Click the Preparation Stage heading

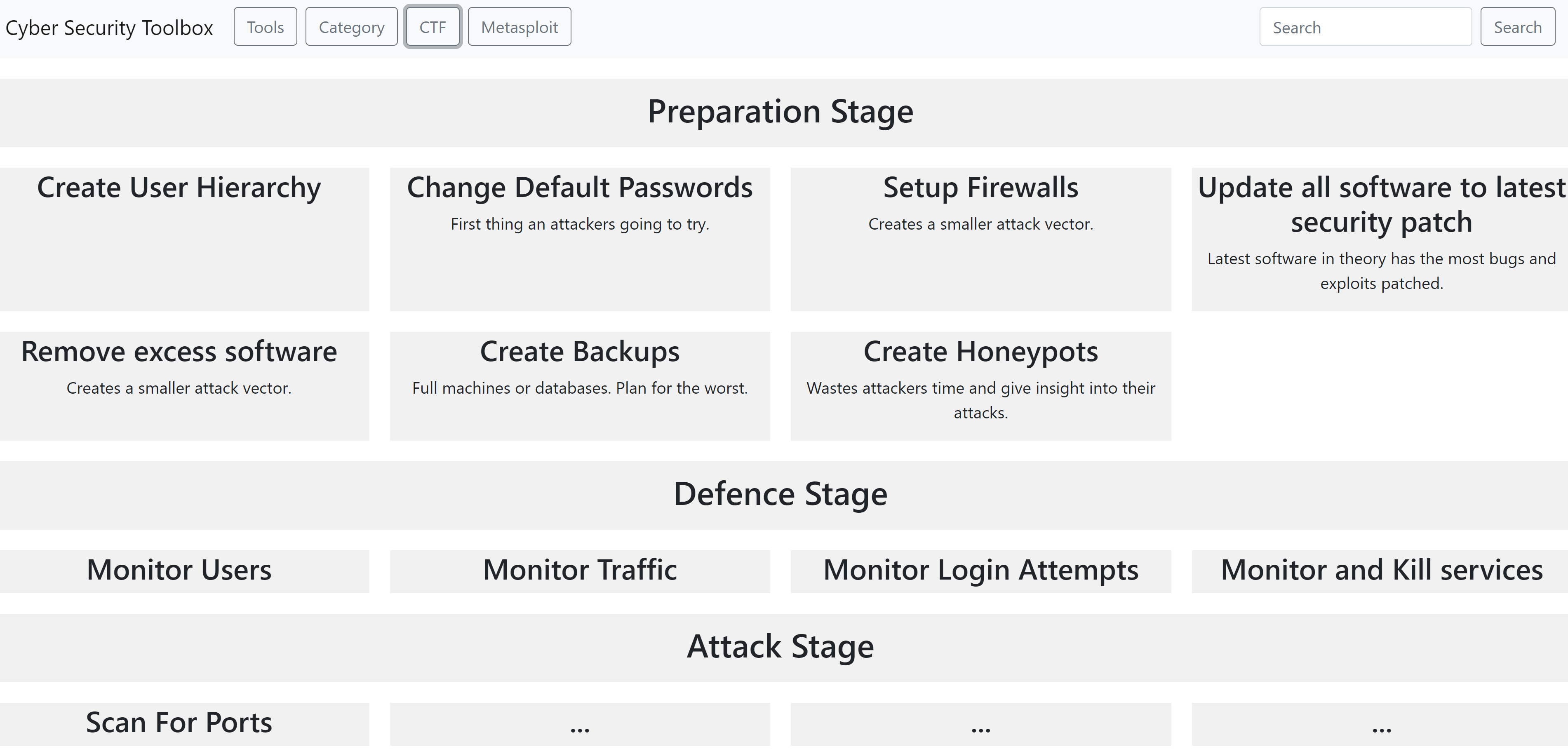click(x=780, y=112)
